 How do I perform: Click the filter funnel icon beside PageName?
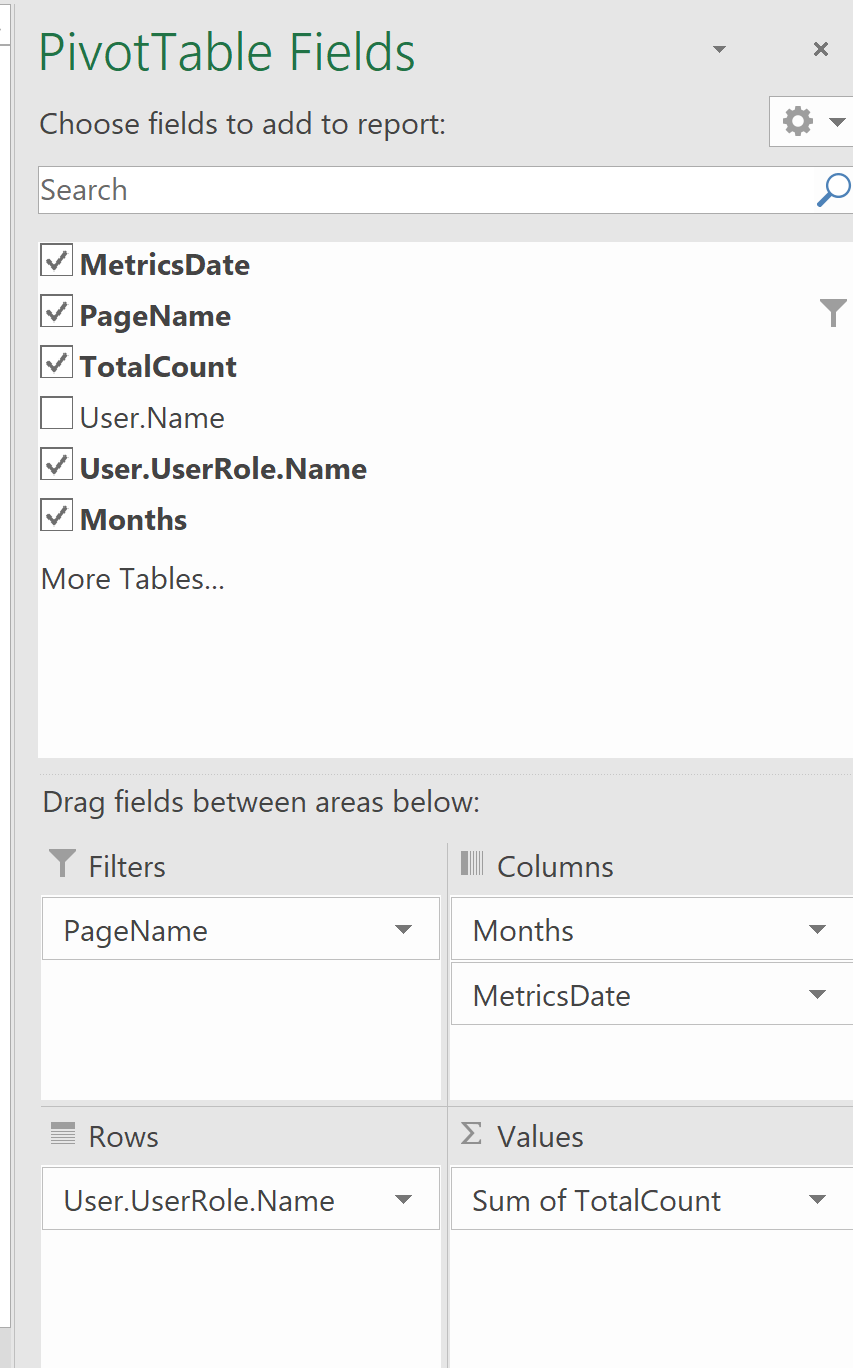pyautogui.click(x=832, y=314)
